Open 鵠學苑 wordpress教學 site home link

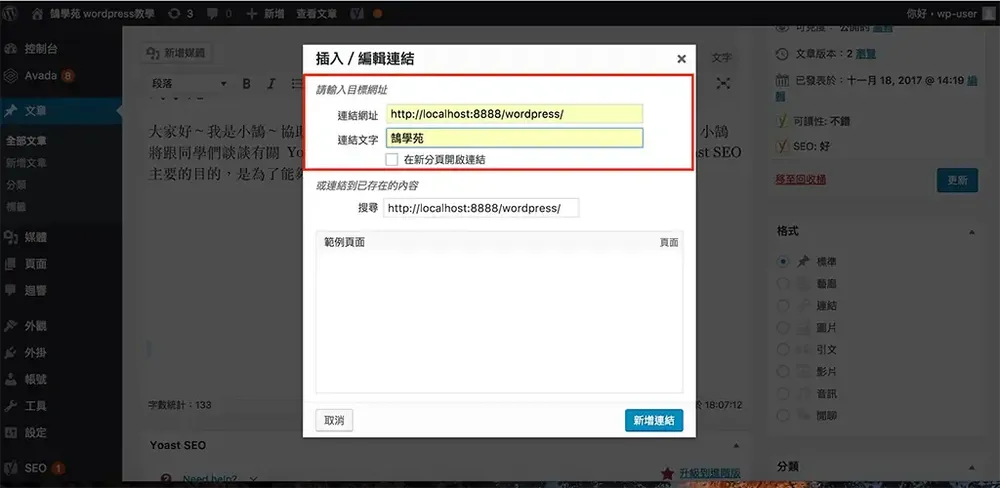(93, 13)
